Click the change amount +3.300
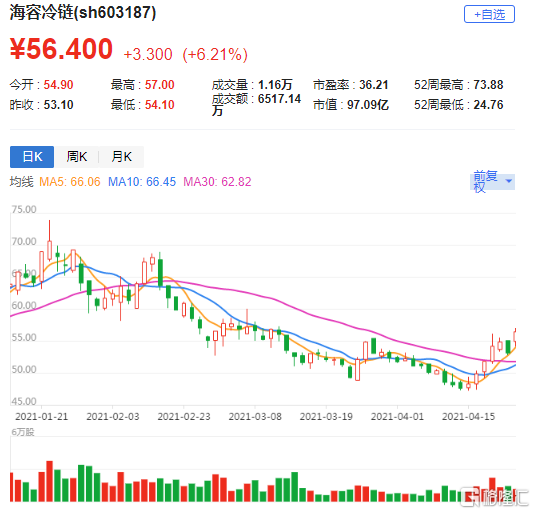Viewport: 535px width, 514px height. [148, 55]
